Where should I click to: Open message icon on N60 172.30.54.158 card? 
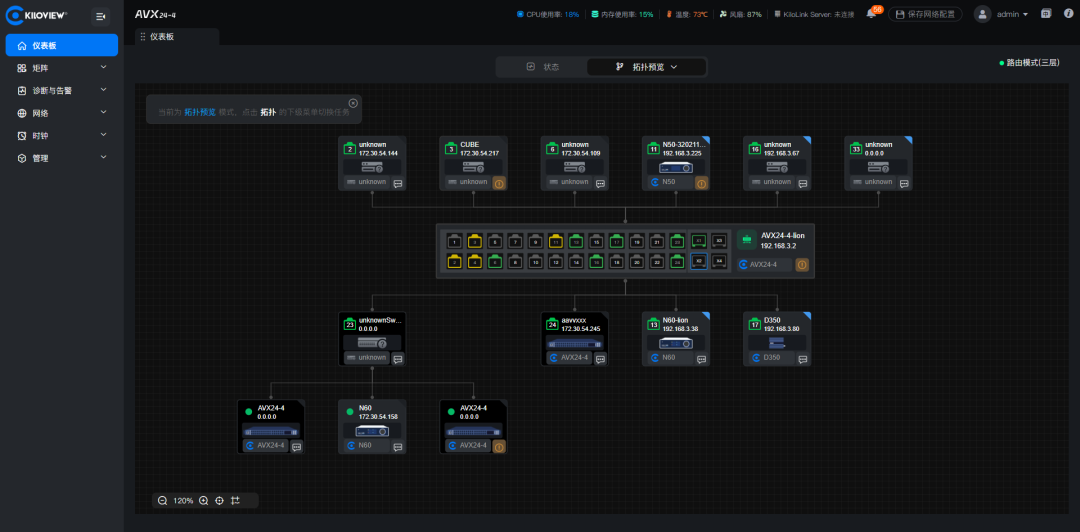click(x=398, y=447)
